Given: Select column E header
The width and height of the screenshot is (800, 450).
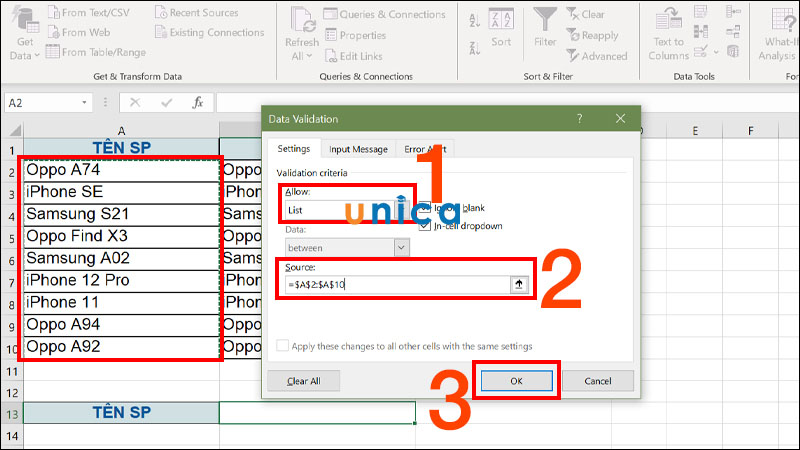Looking at the screenshot, I should pyautogui.click(x=695, y=131).
